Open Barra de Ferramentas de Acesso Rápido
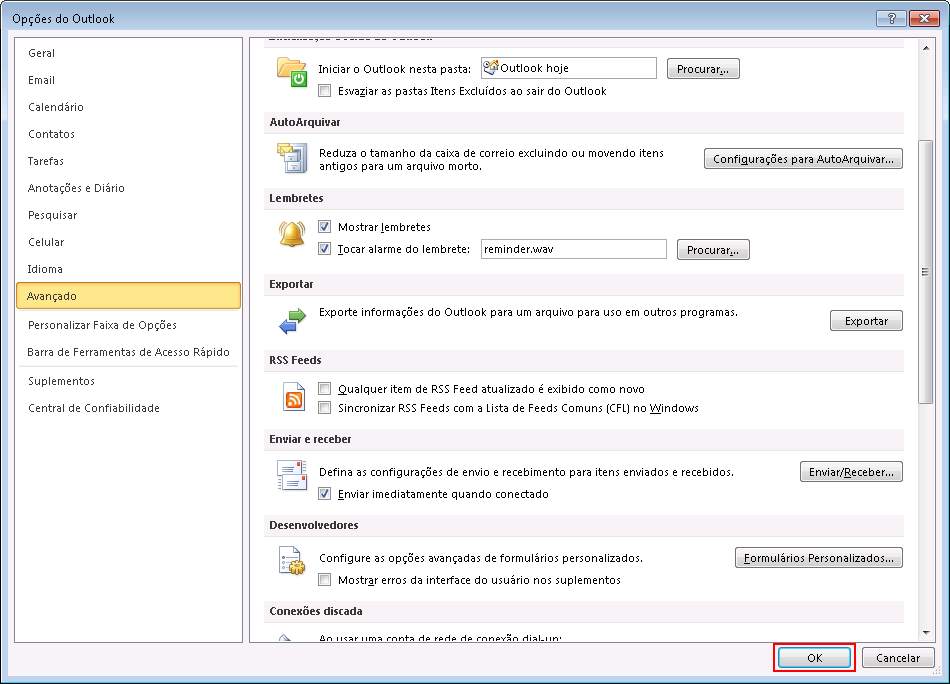Image resolution: width=950 pixels, height=684 pixels. coord(128,352)
